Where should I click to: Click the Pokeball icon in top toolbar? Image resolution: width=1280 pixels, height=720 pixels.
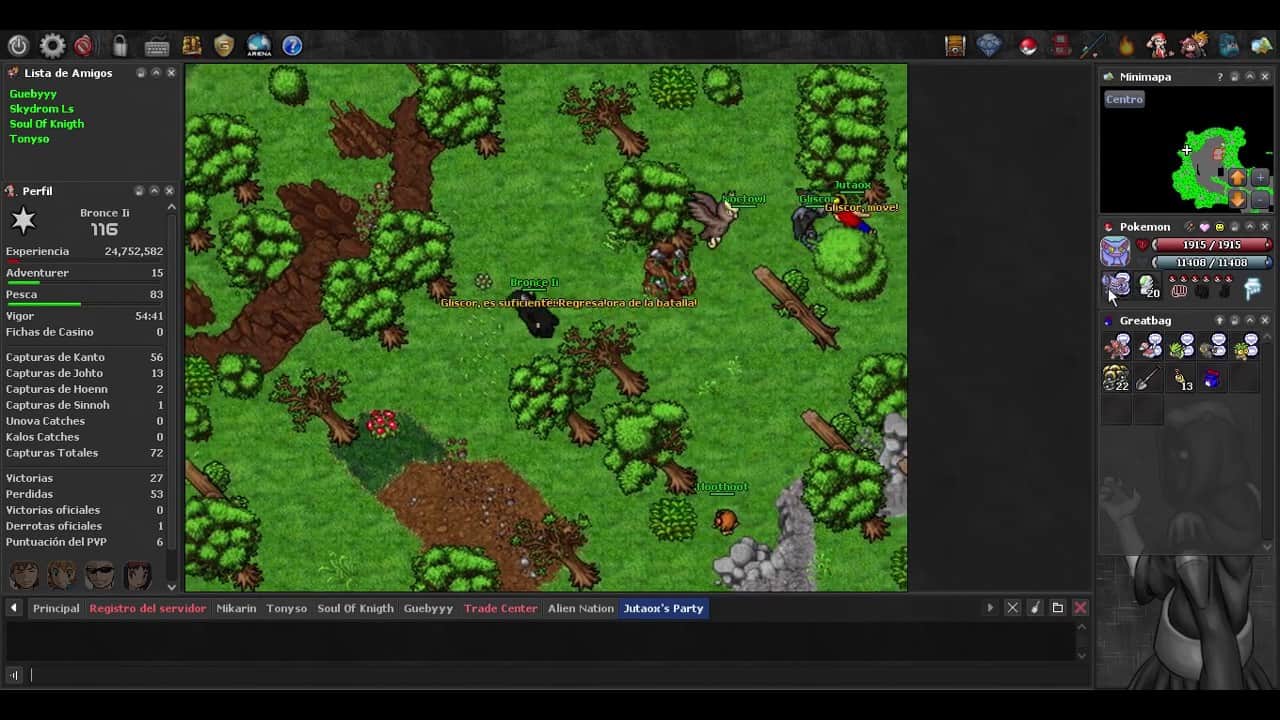pyautogui.click(x=1027, y=45)
